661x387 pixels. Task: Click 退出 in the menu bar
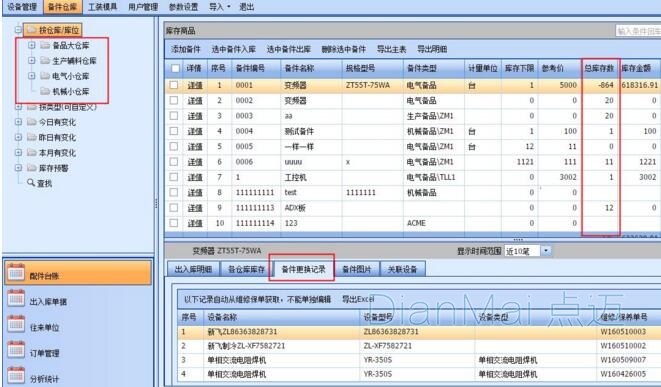click(247, 7)
